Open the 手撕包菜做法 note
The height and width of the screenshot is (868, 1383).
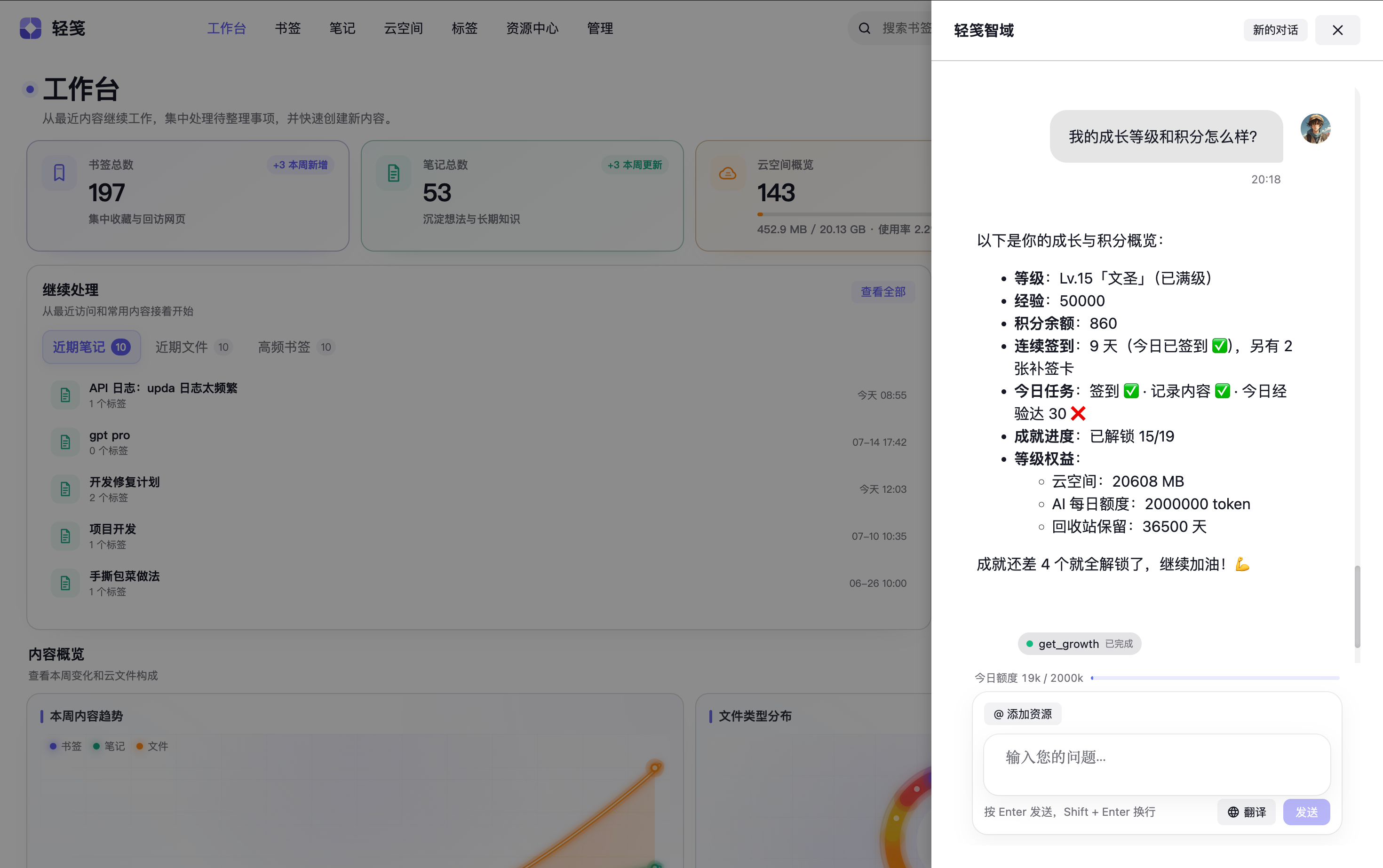tap(124, 576)
